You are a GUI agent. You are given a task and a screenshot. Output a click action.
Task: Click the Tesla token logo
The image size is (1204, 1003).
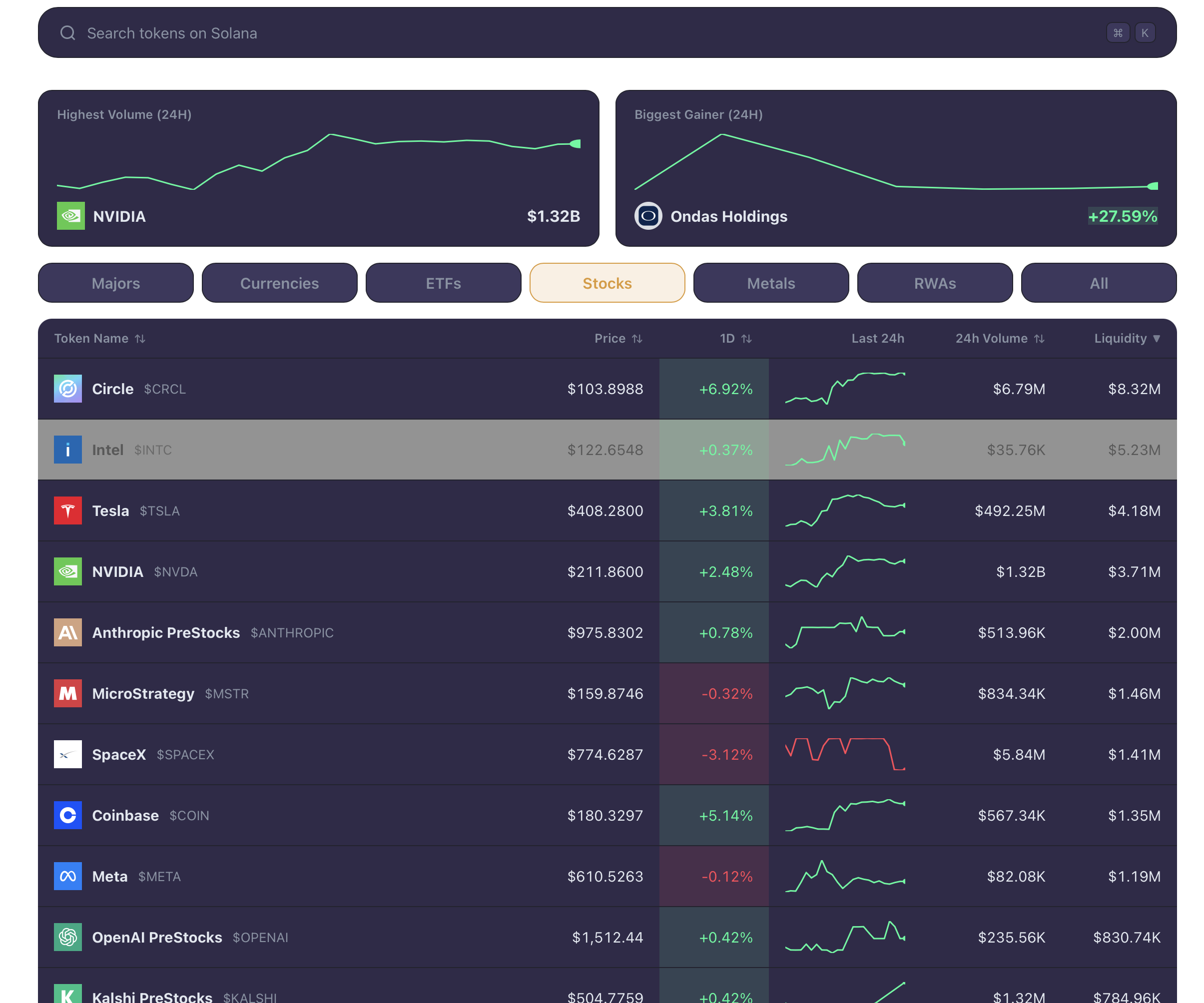click(68, 510)
